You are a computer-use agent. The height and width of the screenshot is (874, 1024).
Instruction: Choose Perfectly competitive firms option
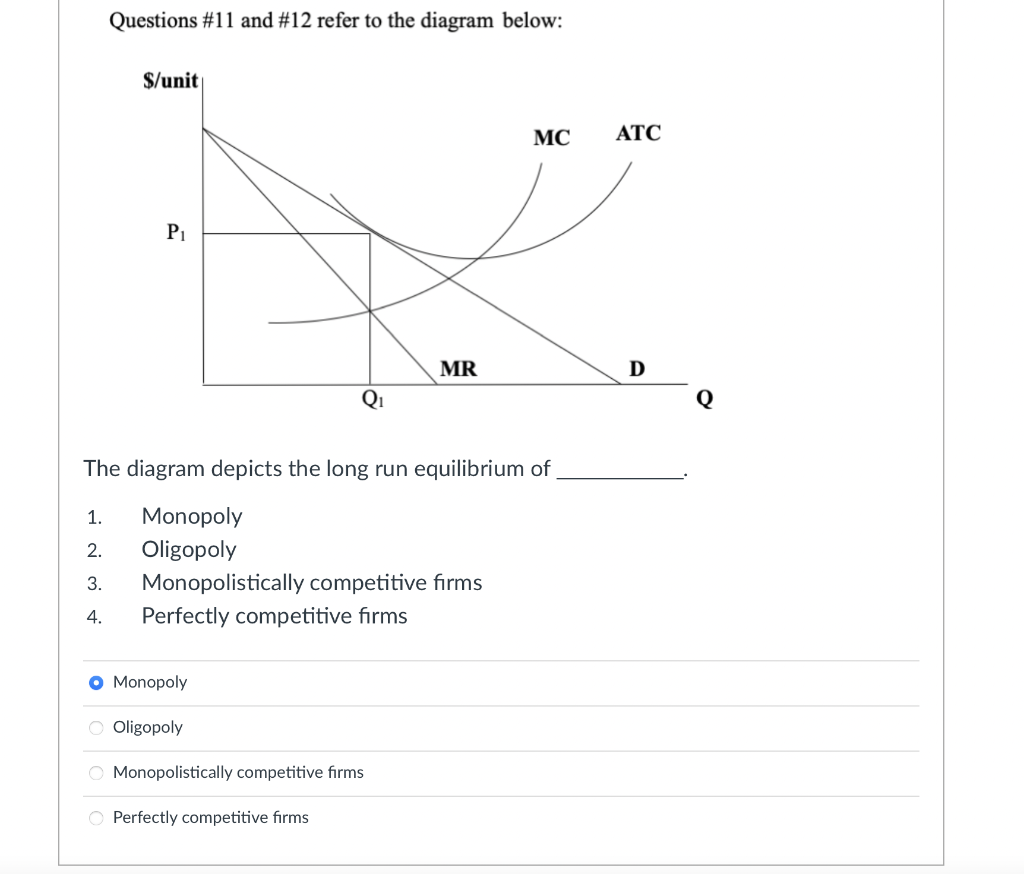coord(96,817)
